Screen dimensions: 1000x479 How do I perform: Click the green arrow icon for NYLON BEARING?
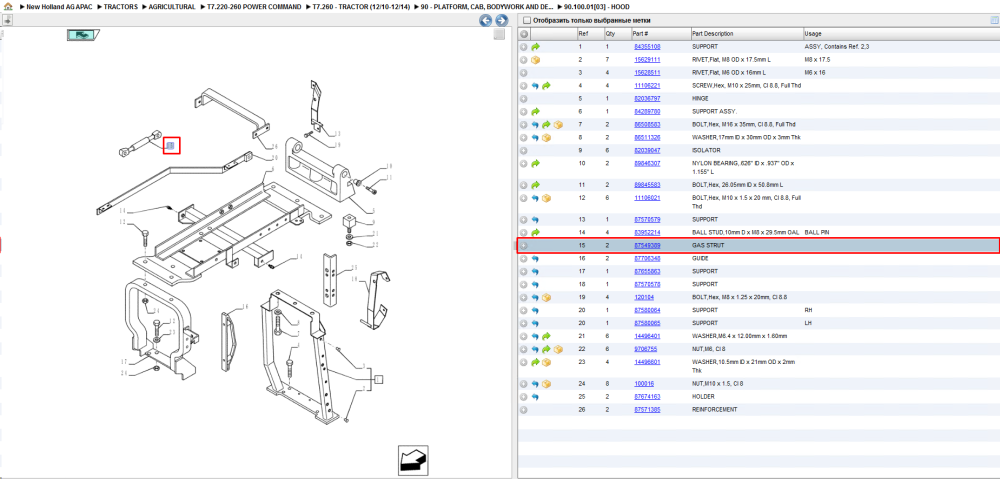coord(536,163)
